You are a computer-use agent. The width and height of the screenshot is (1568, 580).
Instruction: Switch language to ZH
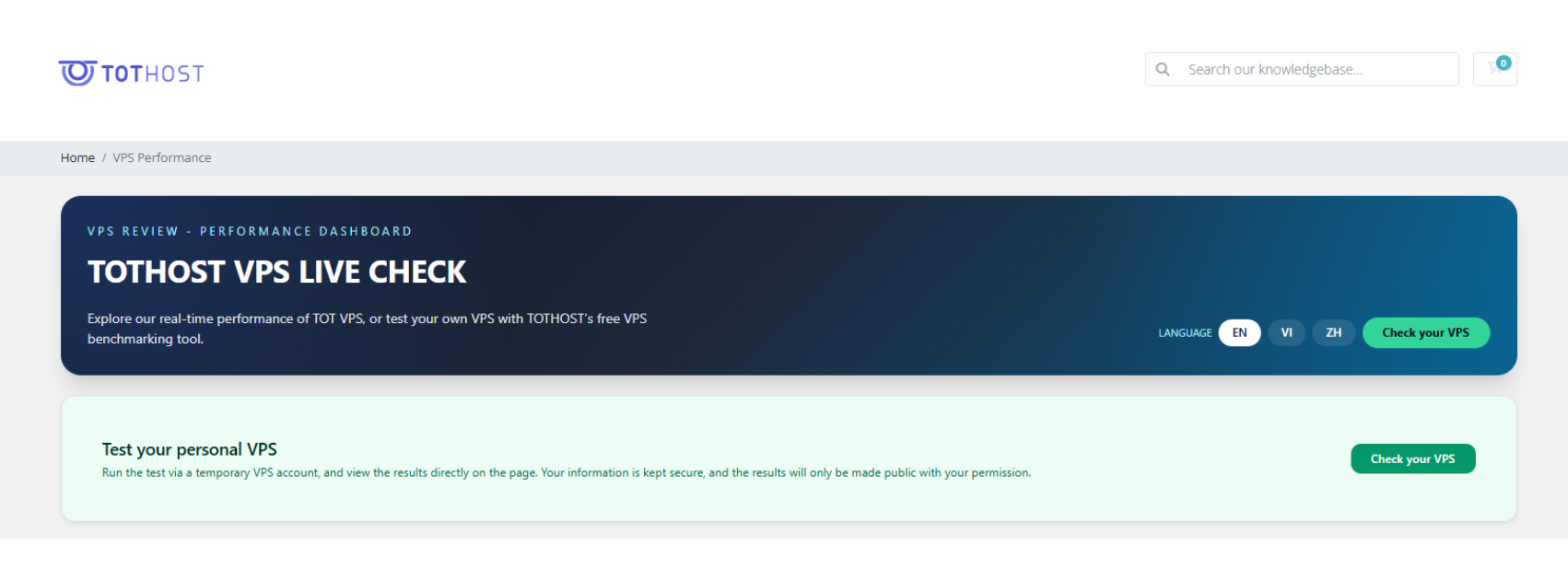(1334, 332)
